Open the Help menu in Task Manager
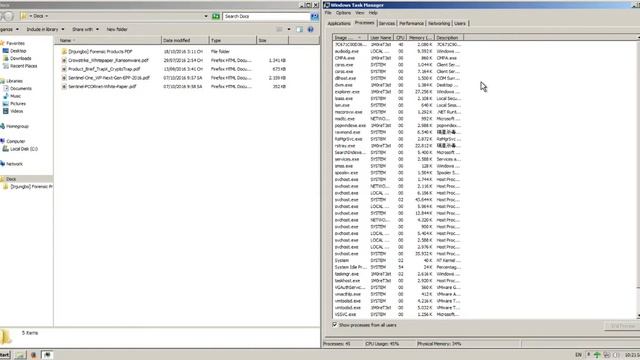 click(373, 13)
